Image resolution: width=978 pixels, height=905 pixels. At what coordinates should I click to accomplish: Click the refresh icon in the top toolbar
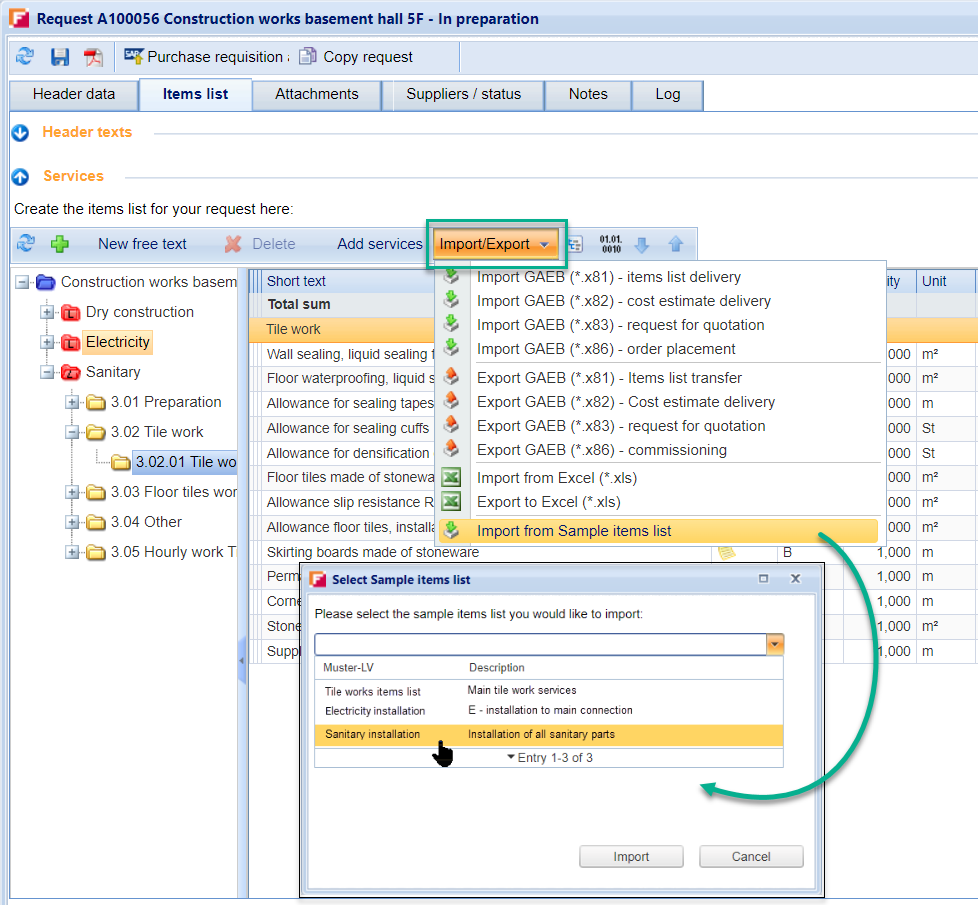pyautogui.click(x=25, y=57)
